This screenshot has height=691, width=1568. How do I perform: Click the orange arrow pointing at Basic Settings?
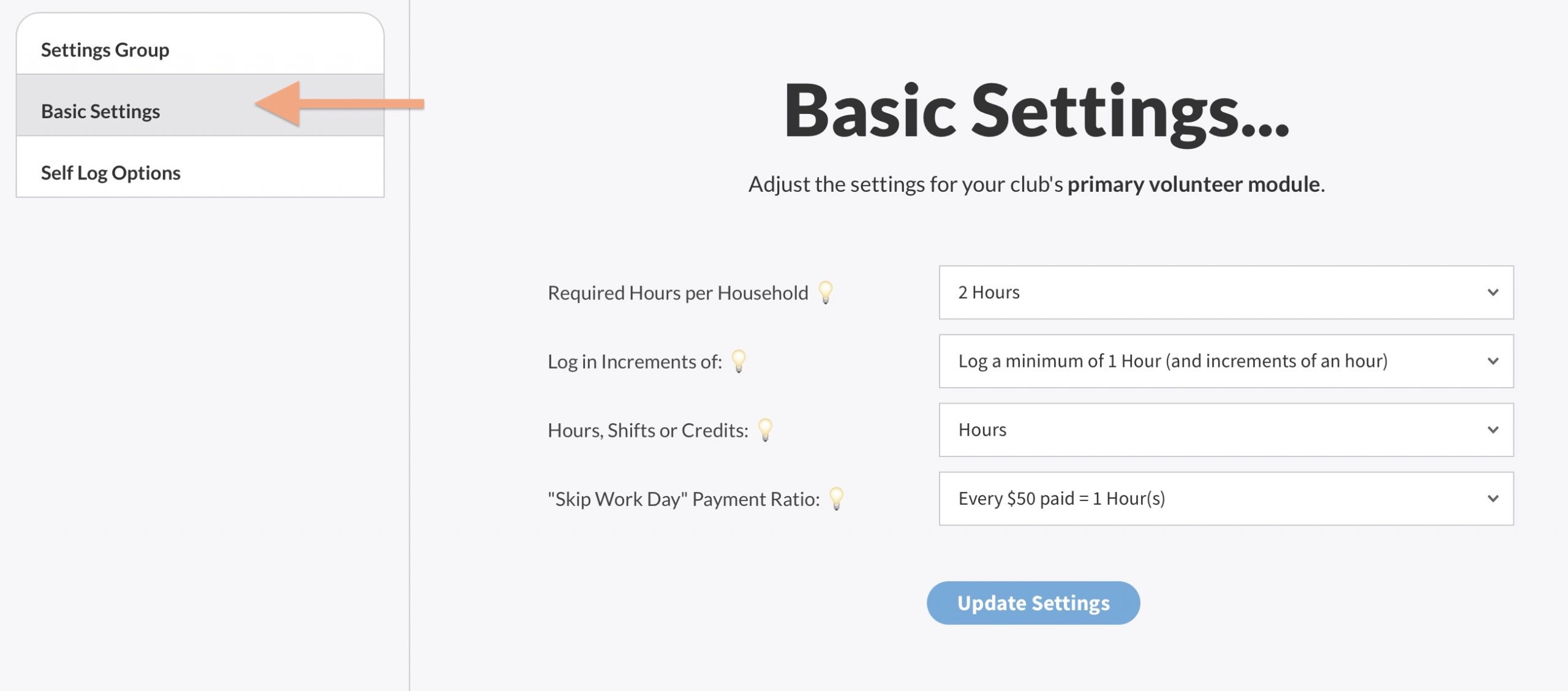[339, 104]
